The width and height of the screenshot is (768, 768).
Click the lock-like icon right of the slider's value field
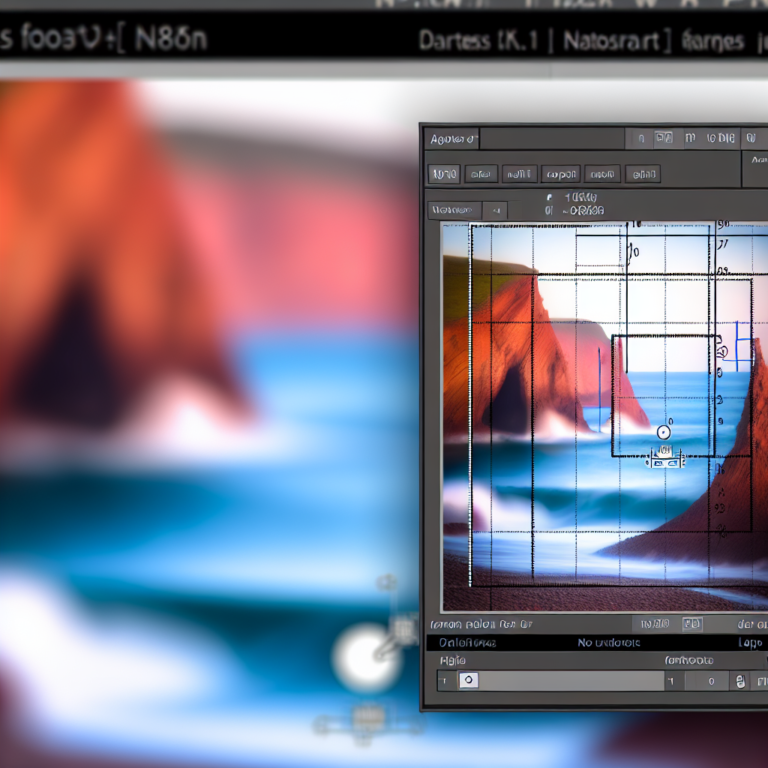(x=740, y=681)
